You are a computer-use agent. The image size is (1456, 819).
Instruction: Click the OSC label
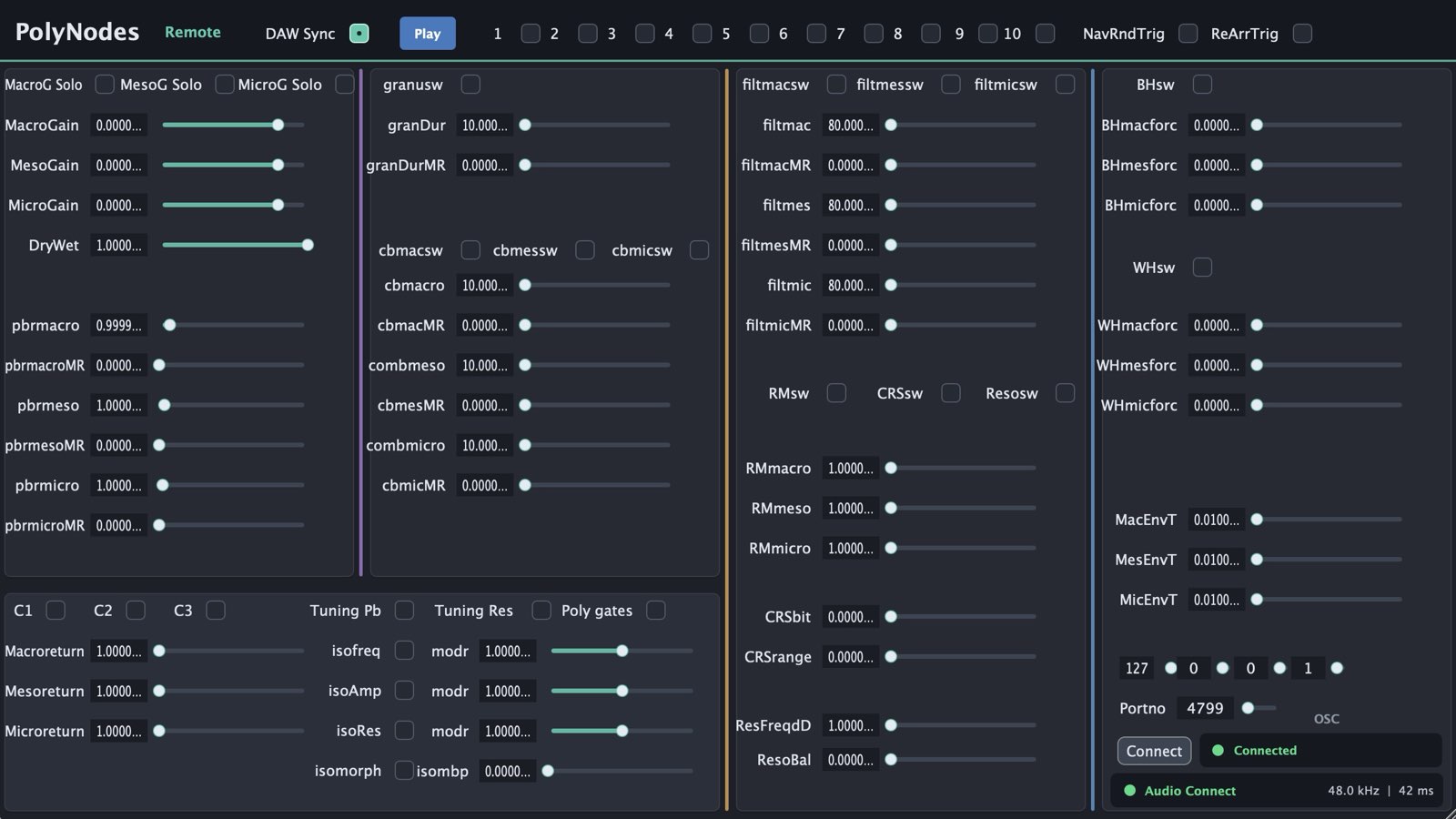tap(1327, 719)
